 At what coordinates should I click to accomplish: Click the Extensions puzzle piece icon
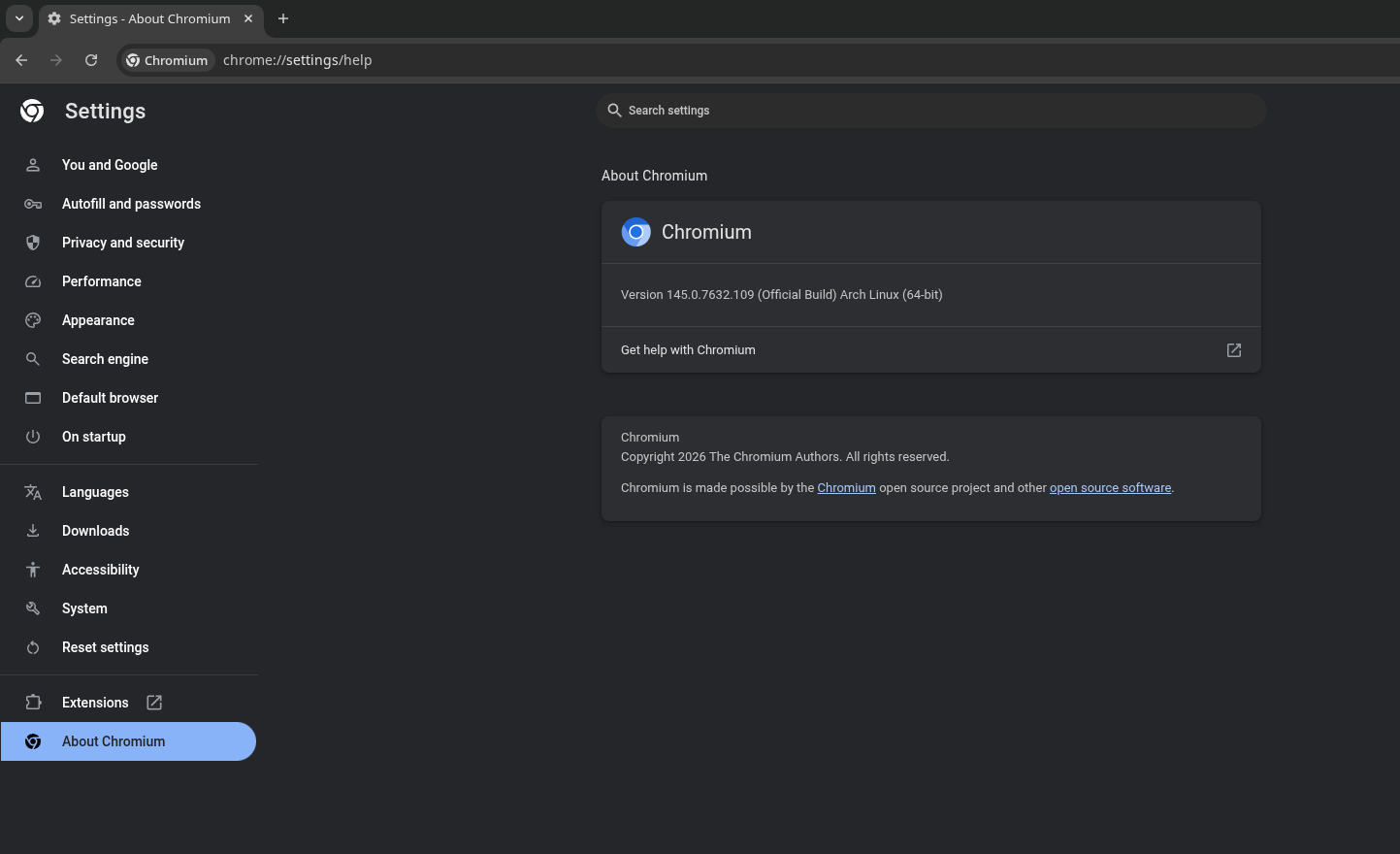[33, 703]
